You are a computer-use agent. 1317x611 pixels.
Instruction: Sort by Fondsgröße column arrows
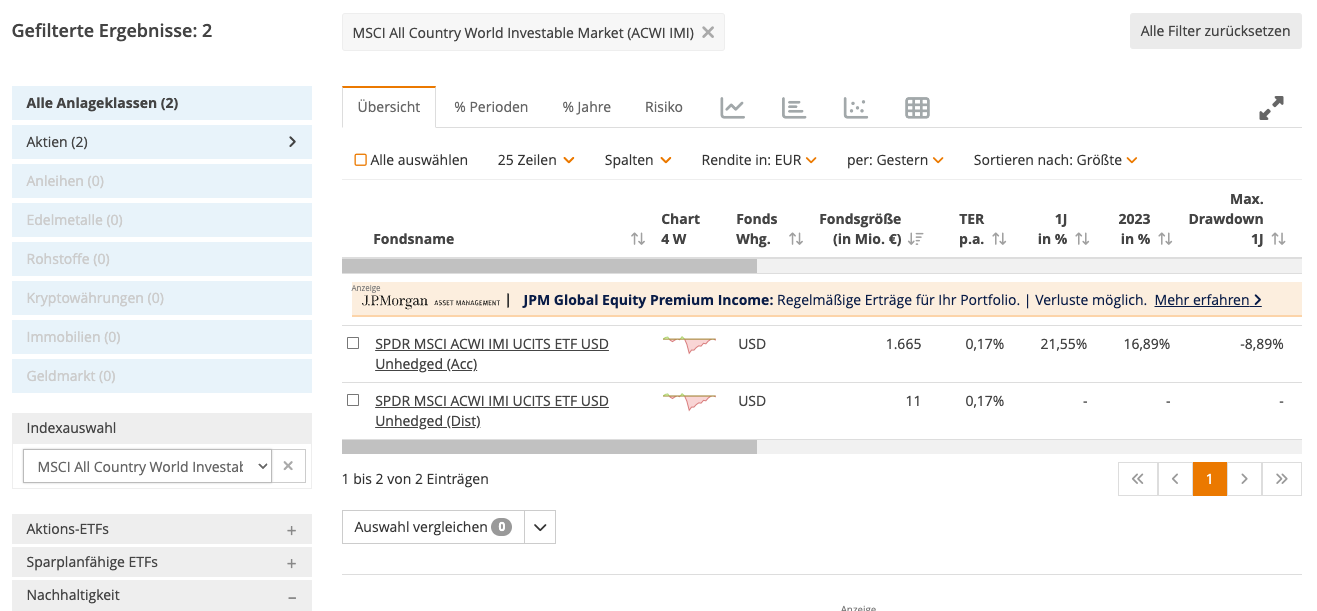(x=915, y=239)
